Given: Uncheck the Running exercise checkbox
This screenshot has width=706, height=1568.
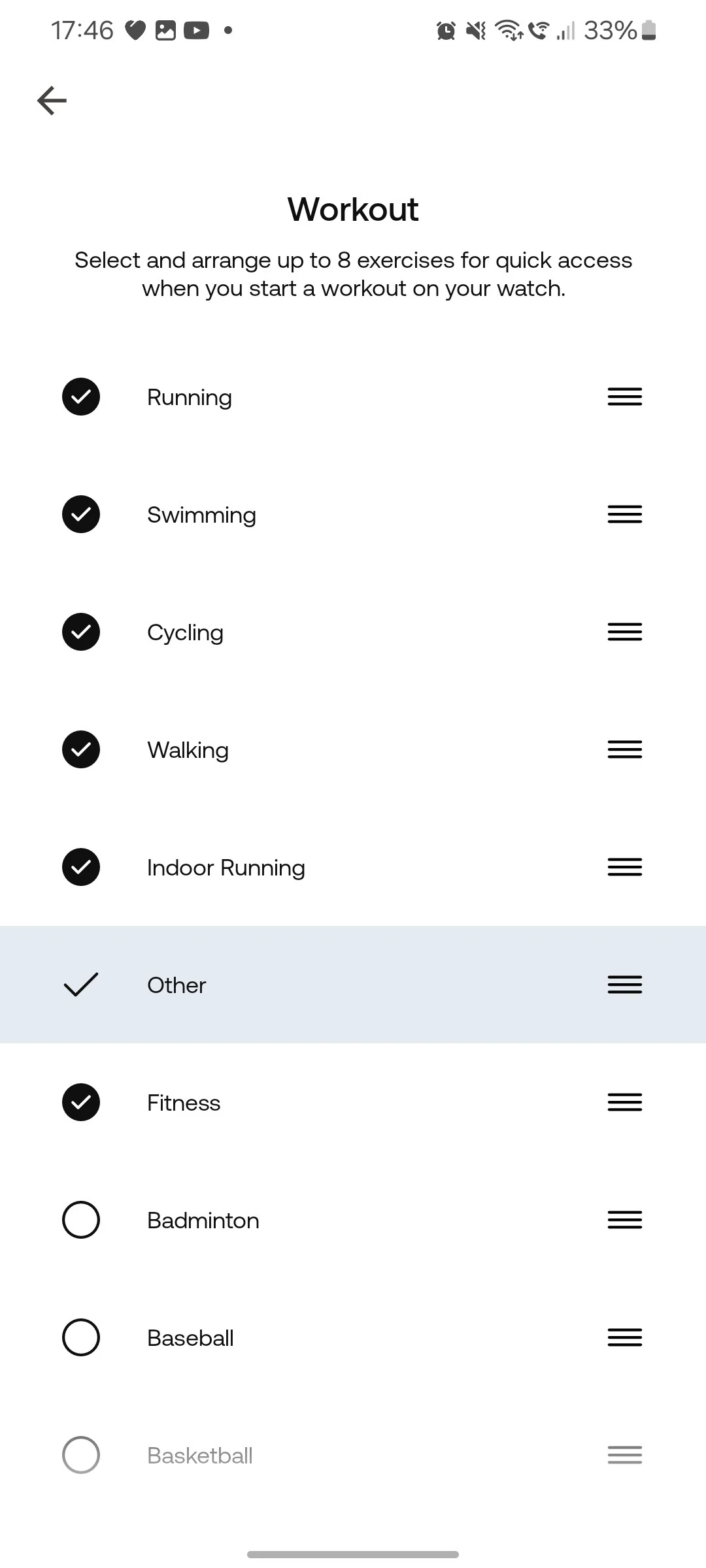Looking at the screenshot, I should tap(81, 397).
